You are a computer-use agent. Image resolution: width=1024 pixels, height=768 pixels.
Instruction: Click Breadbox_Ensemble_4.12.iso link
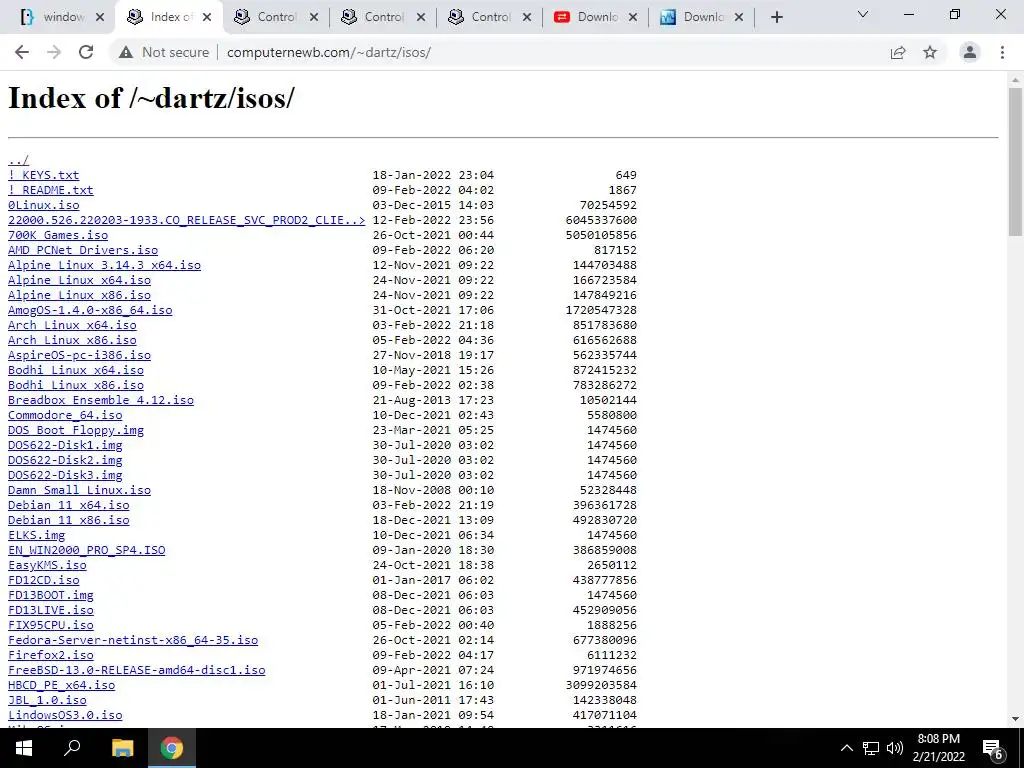(101, 400)
